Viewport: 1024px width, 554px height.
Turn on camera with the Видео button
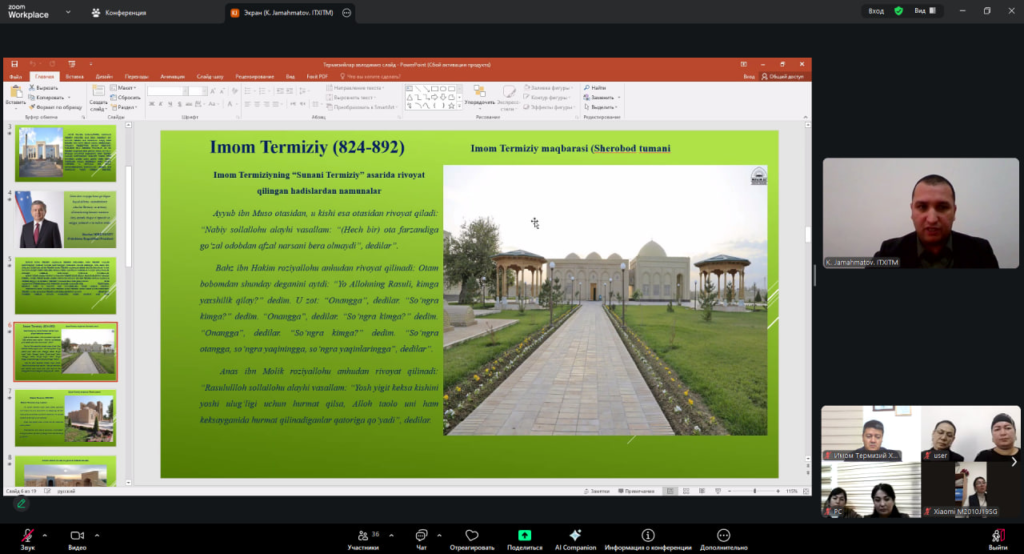[x=77, y=536]
